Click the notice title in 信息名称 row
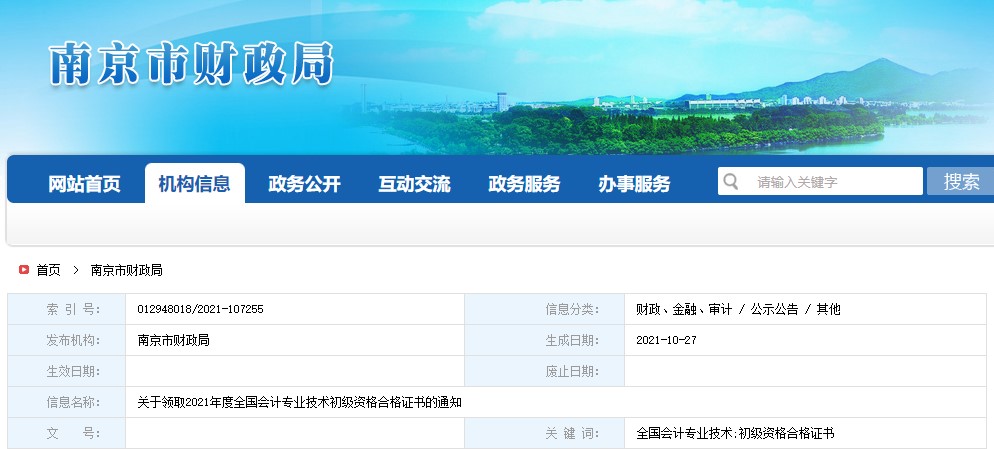Image resolution: width=994 pixels, height=449 pixels. coord(300,402)
